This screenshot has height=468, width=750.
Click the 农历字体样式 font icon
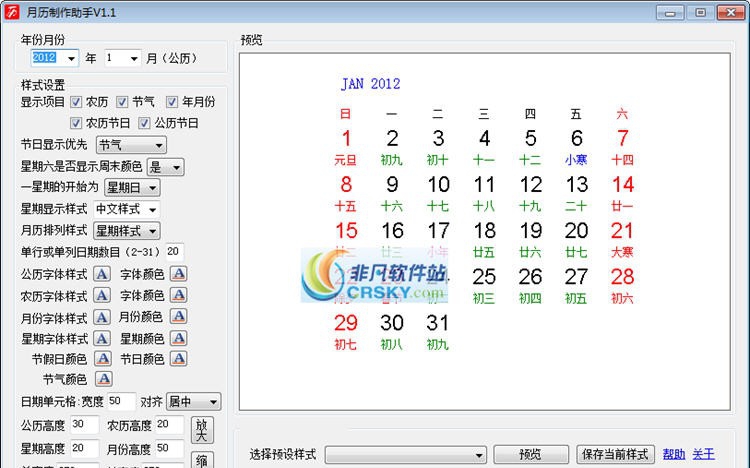click(x=101, y=295)
